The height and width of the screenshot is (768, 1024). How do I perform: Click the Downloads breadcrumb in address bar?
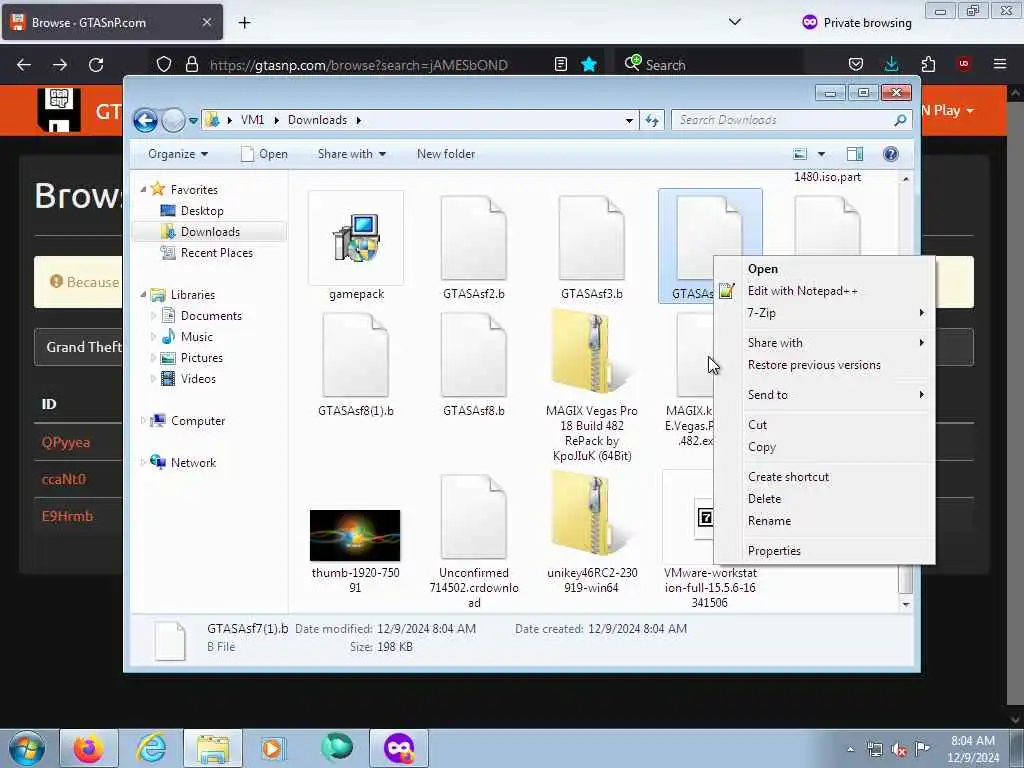[x=317, y=120]
